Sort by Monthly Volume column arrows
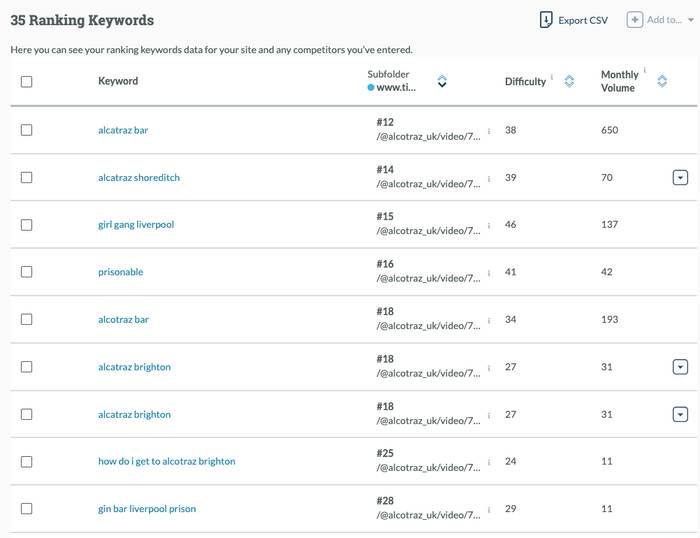This screenshot has width=700, height=538. point(662,82)
